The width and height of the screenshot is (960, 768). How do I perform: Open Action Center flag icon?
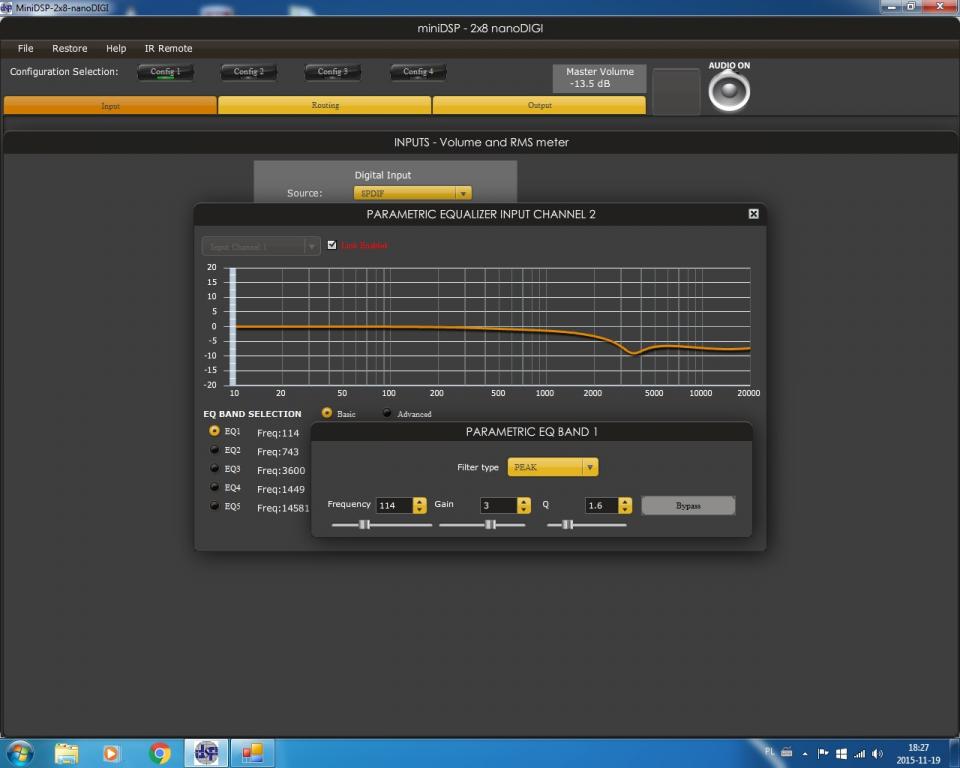click(x=823, y=753)
